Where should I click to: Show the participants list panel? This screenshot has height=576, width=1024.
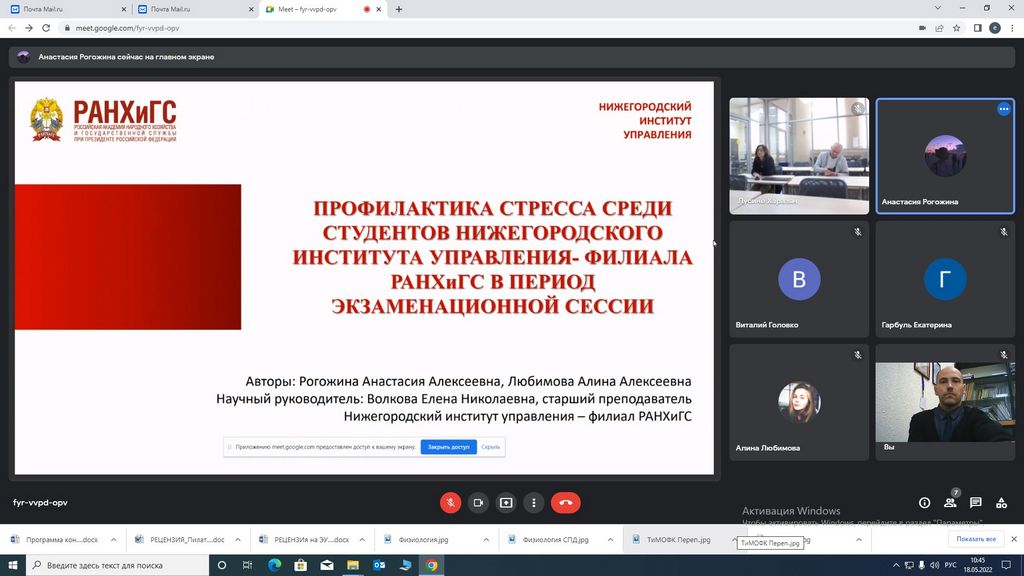[950, 502]
